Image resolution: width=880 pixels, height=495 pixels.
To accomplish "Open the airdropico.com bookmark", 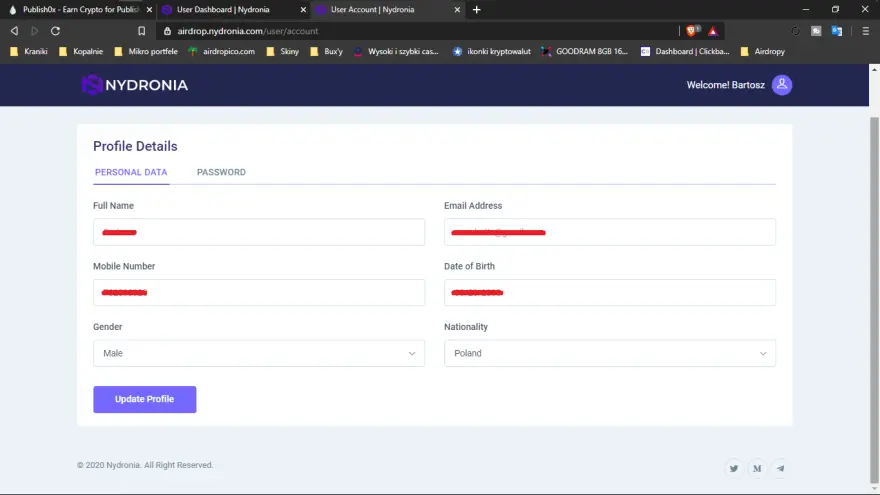I will tap(222, 51).
